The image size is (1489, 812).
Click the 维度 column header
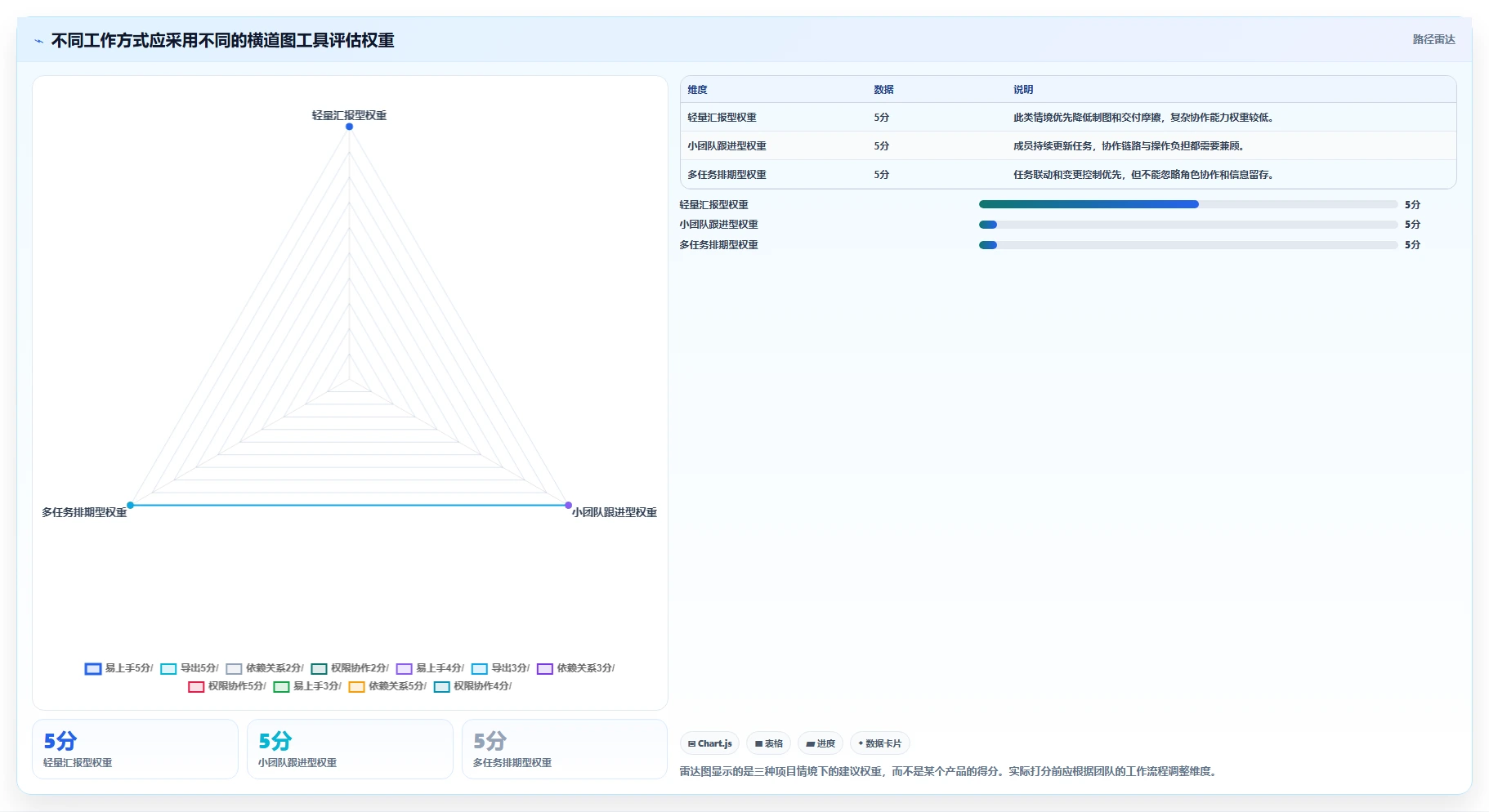[697, 90]
